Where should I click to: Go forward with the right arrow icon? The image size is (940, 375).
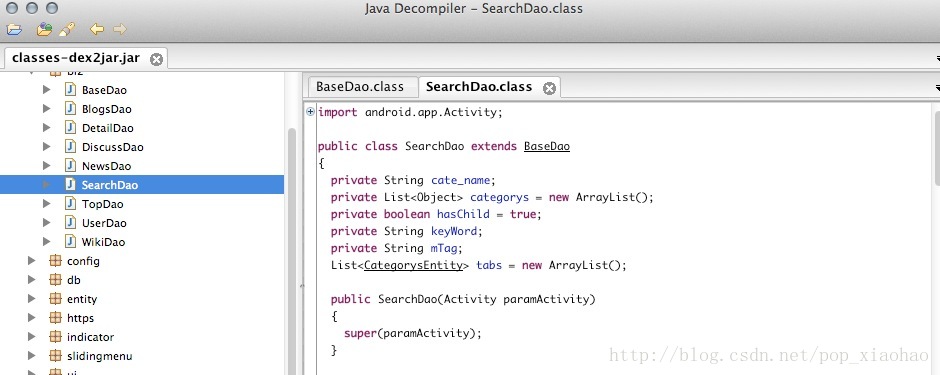tap(120, 29)
